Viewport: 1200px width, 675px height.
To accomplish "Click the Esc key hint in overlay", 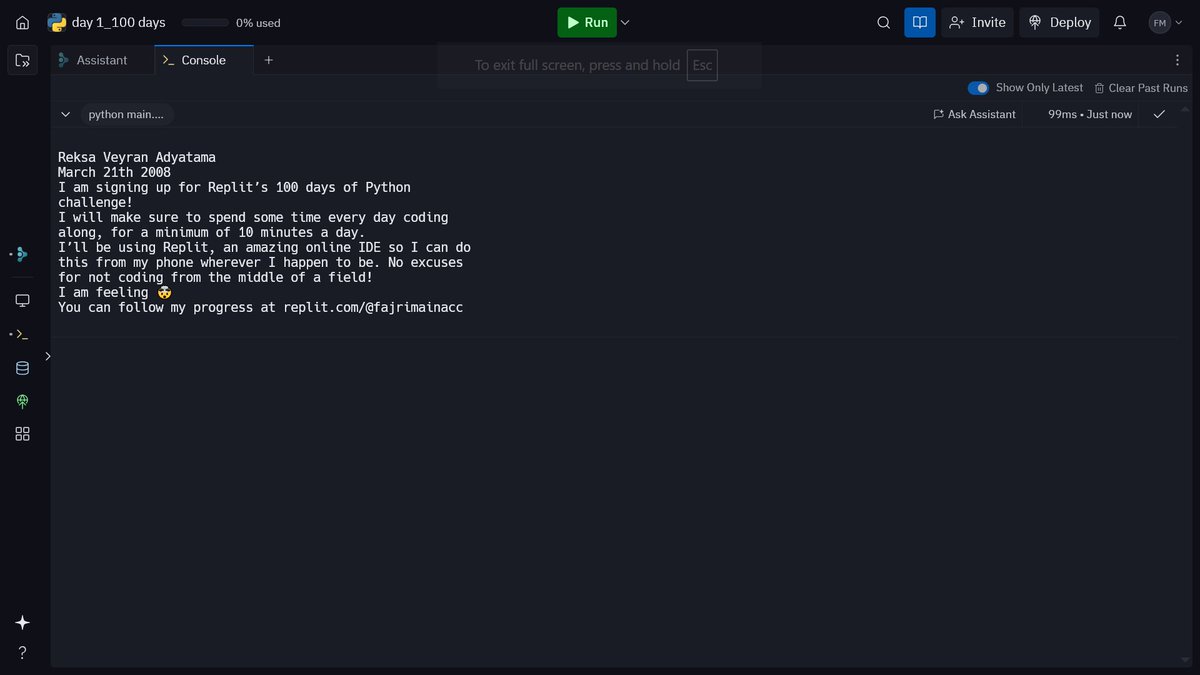I will pyautogui.click(x=702, y=65).
